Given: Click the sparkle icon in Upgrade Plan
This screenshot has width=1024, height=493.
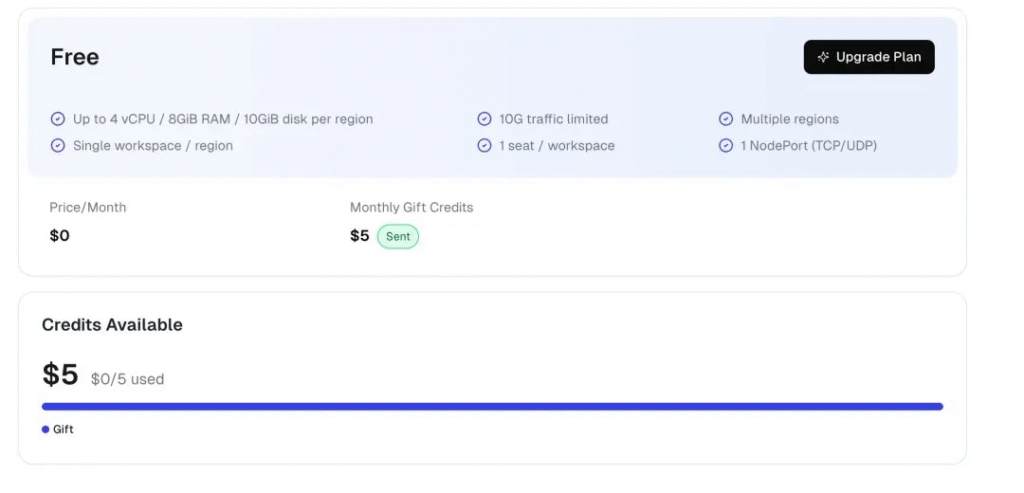Looking at the screenshot, I should click(823, 57).
